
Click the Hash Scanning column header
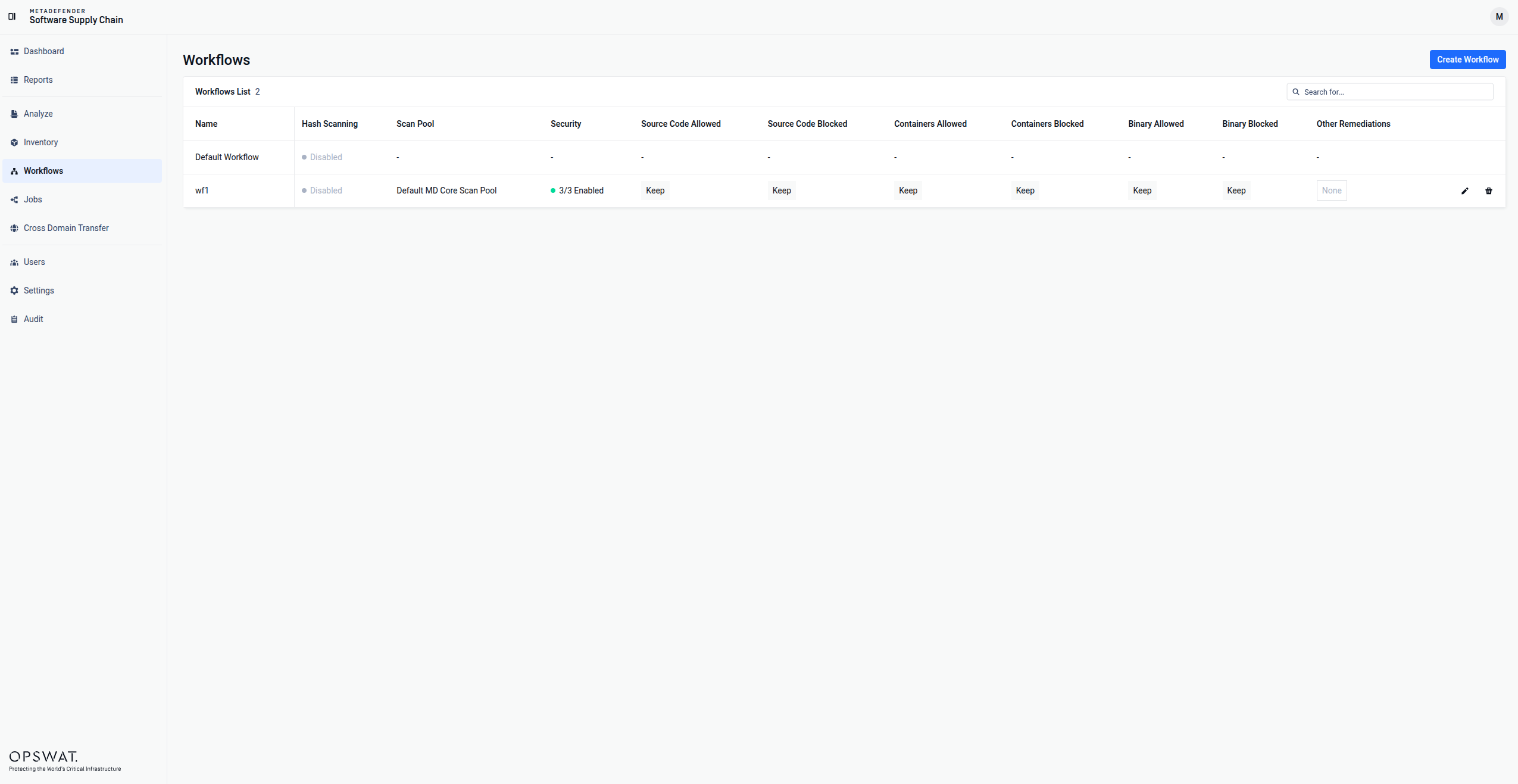[x=330, y=124]
